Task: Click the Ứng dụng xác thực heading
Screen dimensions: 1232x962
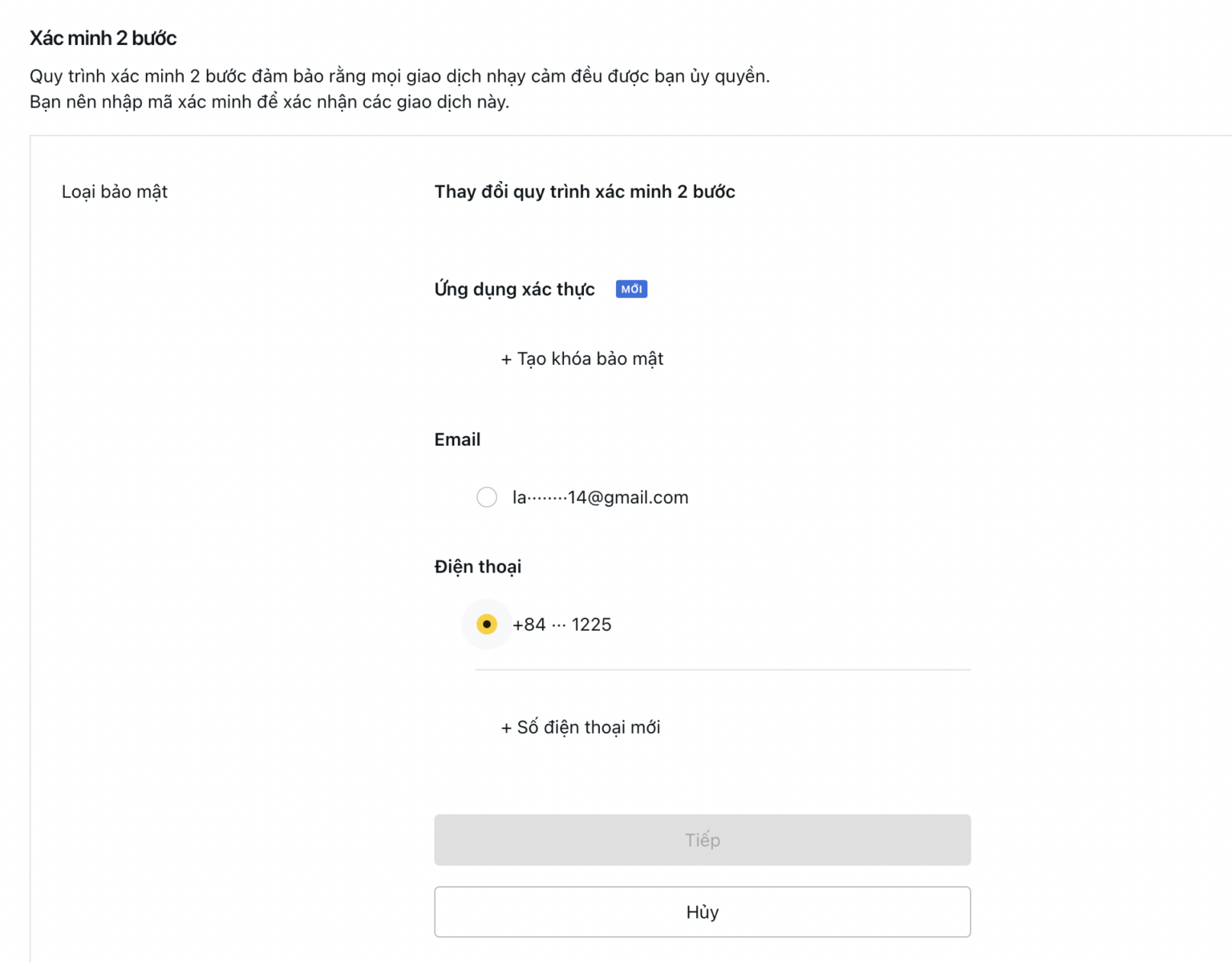Action: coord(514,289)
